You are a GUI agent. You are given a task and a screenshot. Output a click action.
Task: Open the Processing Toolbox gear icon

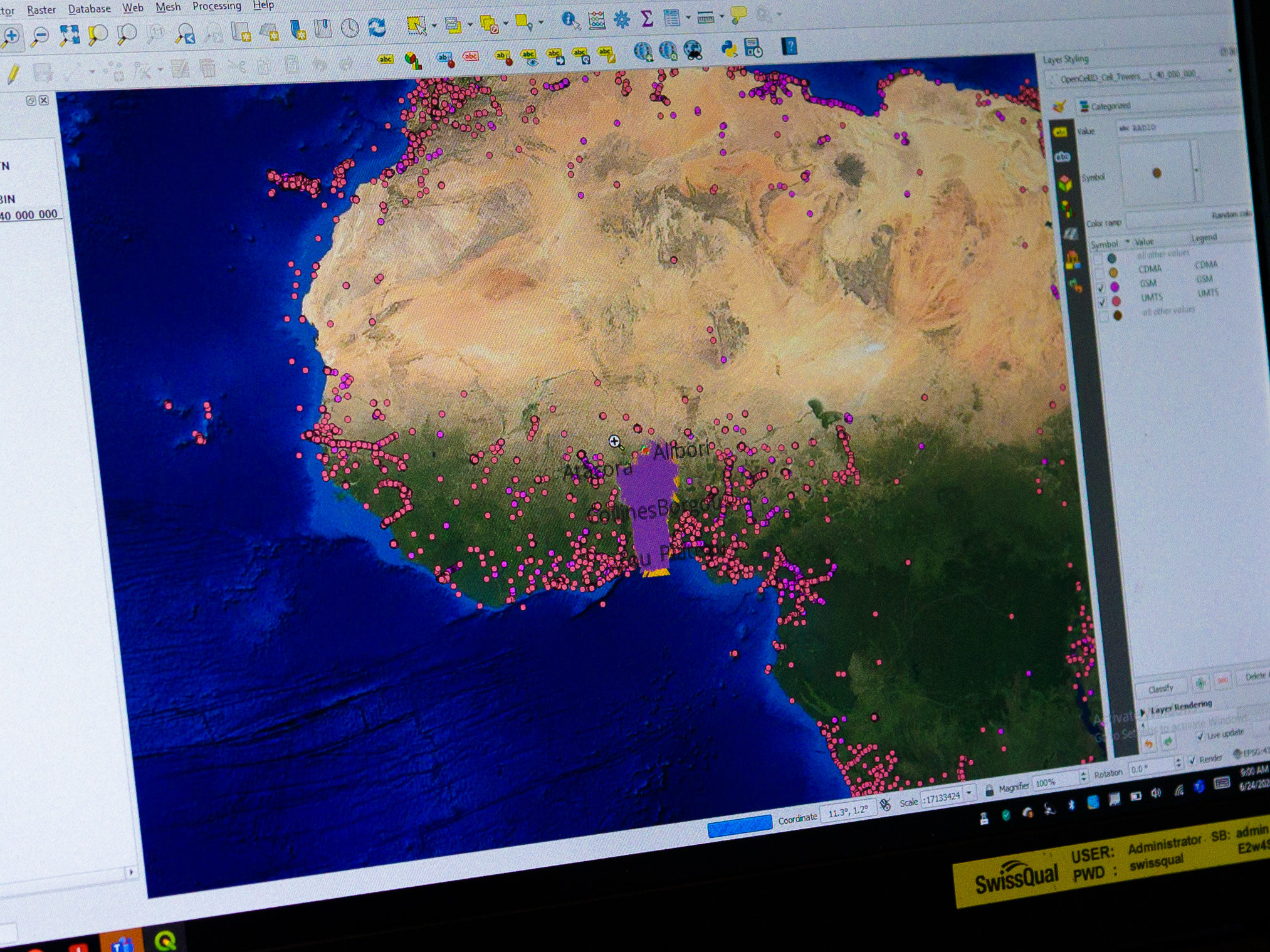[621, 19]
